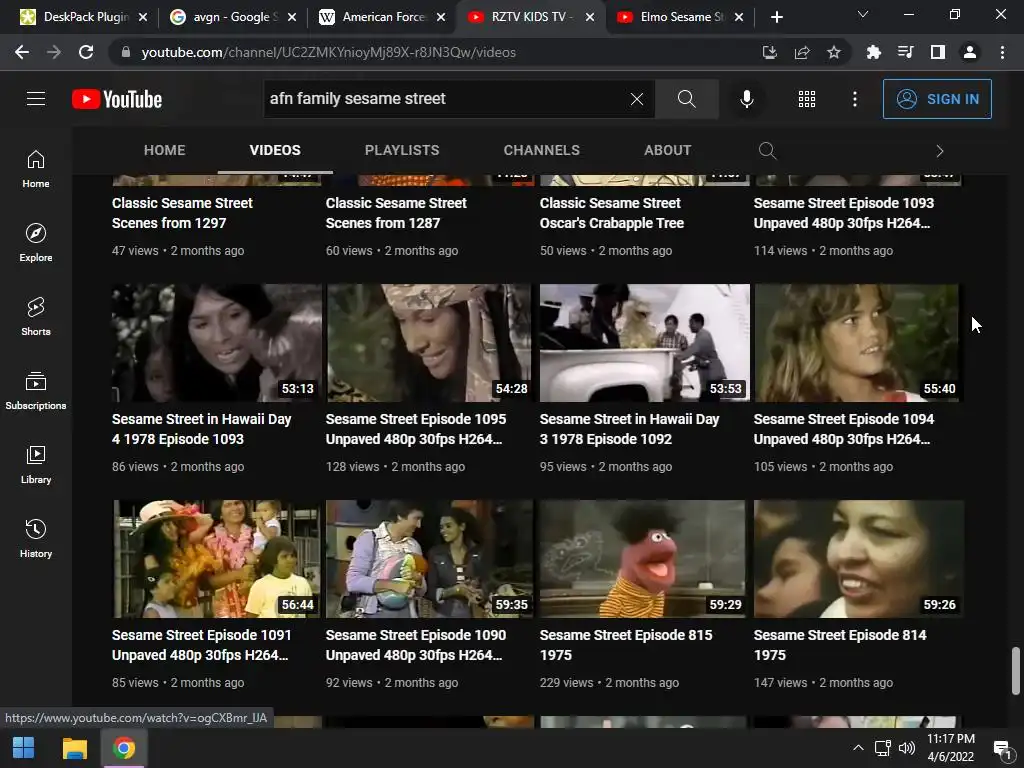The height and width of the screenshot is (768, 1024).
Task: Open Sesame Street Episode 815 1975 title
Action: coord(626,645)
